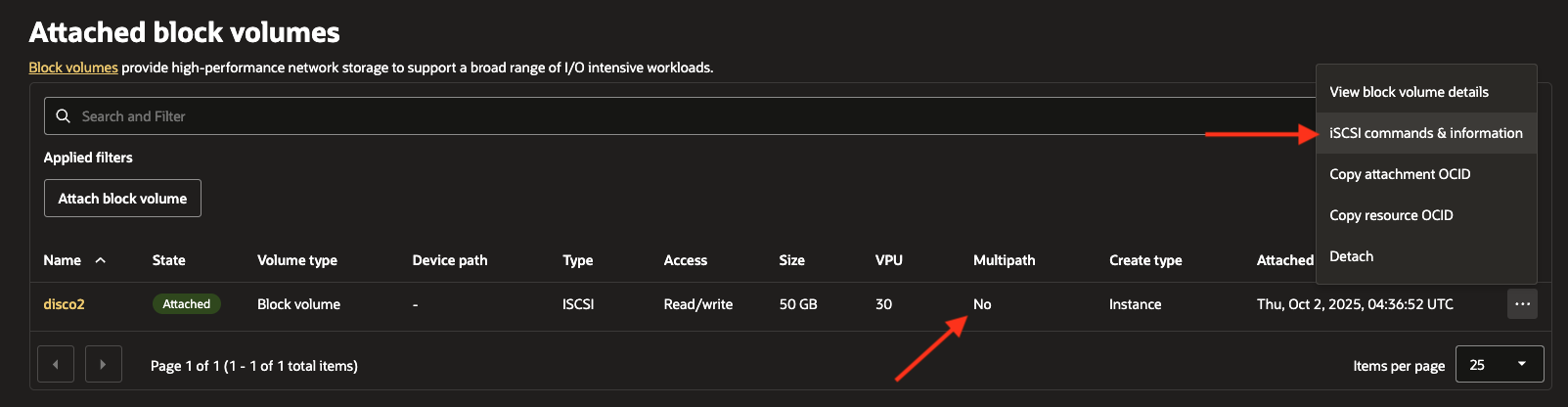Screen dimensions: 1568x407
Task: Open the Items per page dropdown
Action: pyautogui.click(x=1499, y=365)
